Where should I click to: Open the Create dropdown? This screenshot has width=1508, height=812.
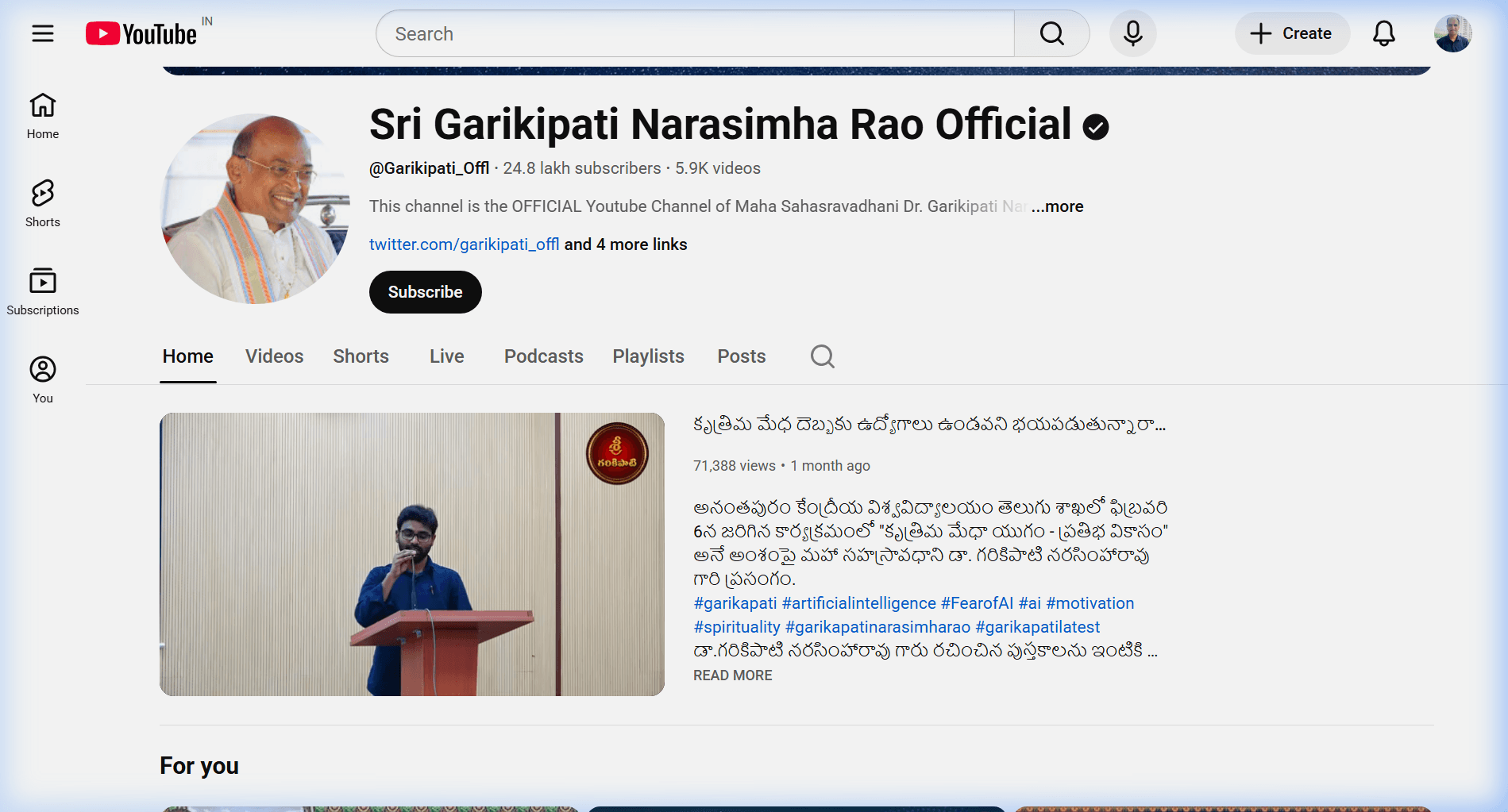click(x=1291, y=33)
